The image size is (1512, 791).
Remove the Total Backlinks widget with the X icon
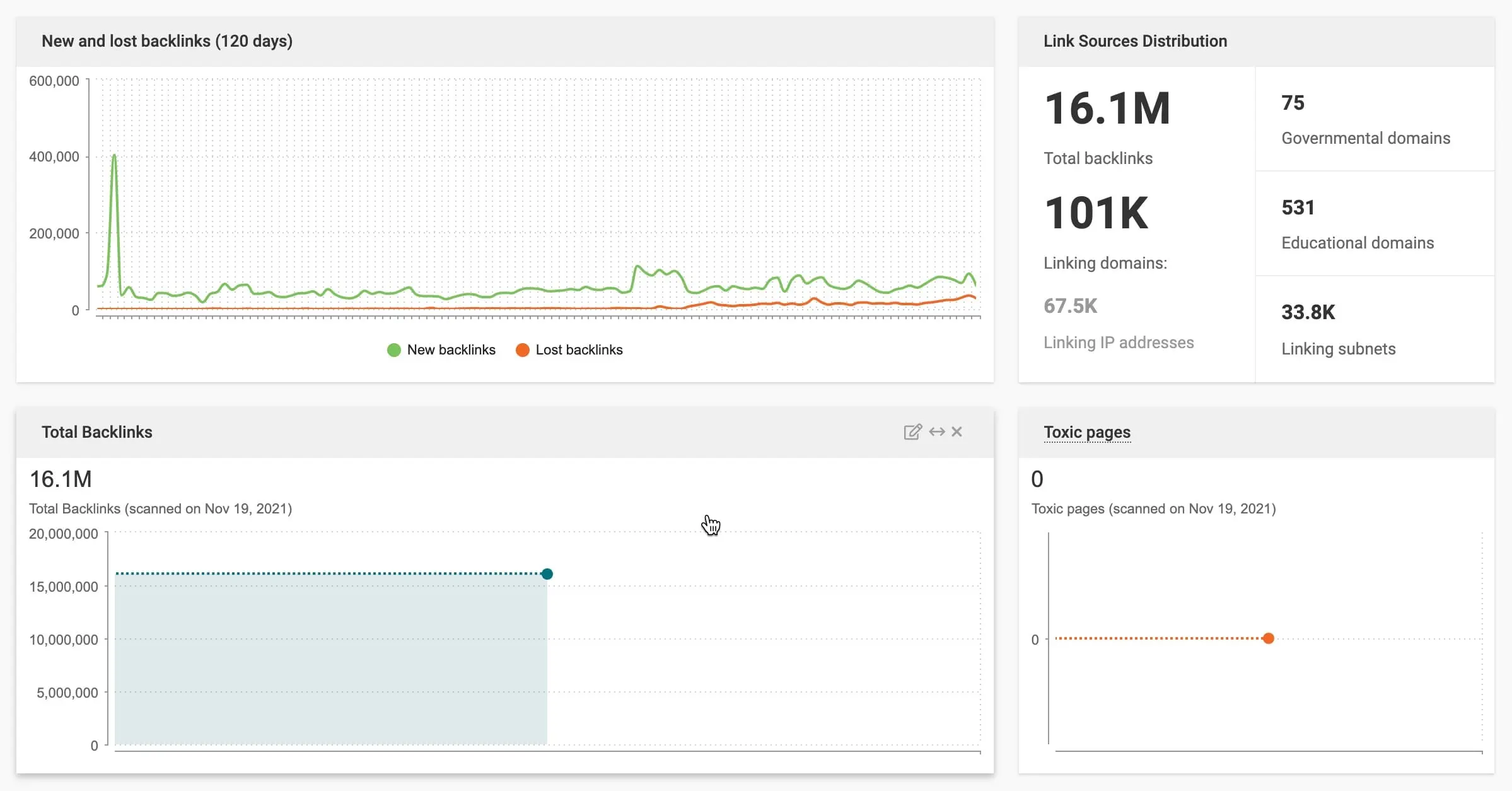957,432
